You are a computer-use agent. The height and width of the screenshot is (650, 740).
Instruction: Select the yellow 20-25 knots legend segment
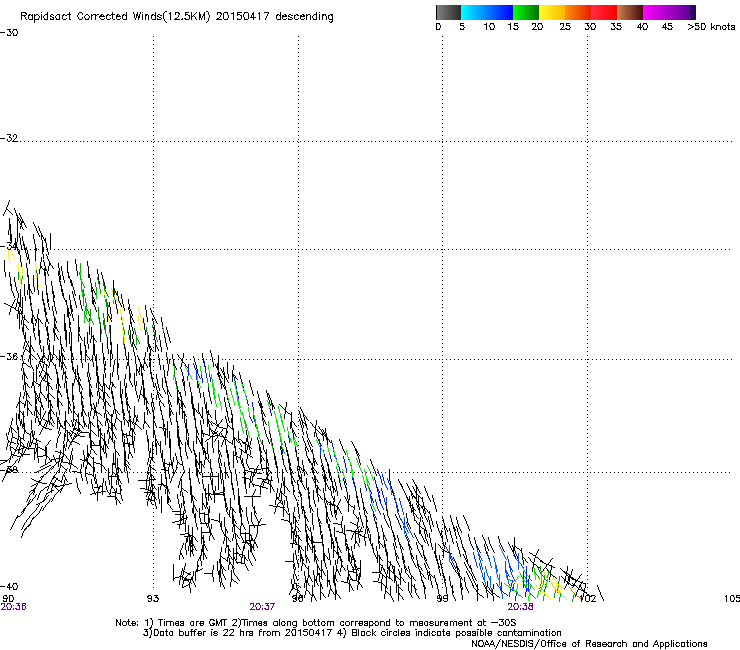(x=552, y=12)
